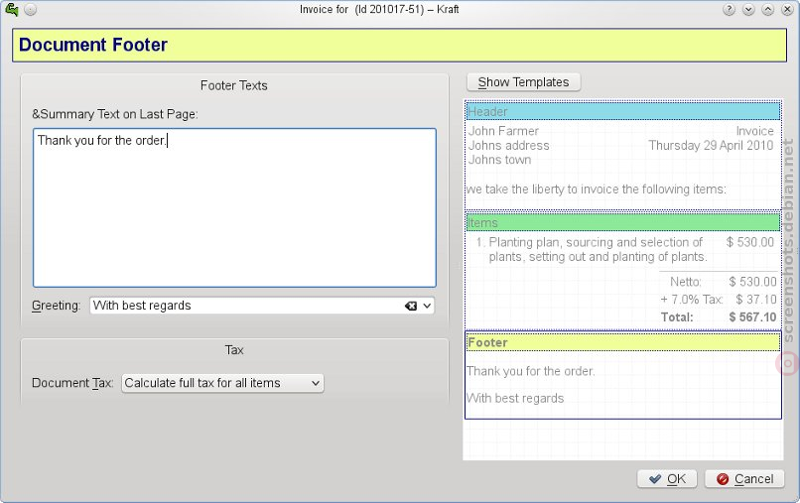This screenshot has width=800, height=503.
Task: Click the round pin button beside the Kraft icon
Action: click(31, 10)
